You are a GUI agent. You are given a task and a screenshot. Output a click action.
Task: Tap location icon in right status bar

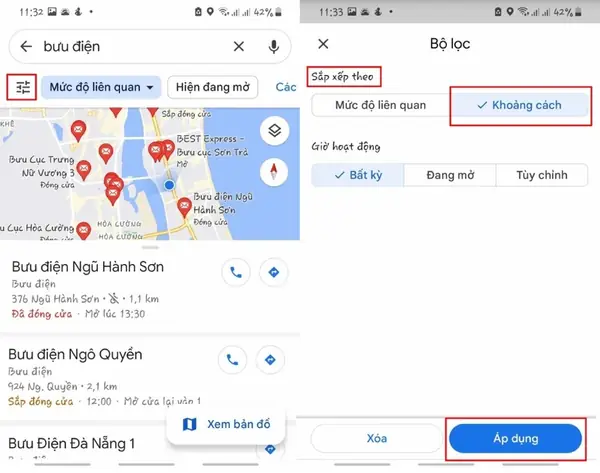coord(510,12)
